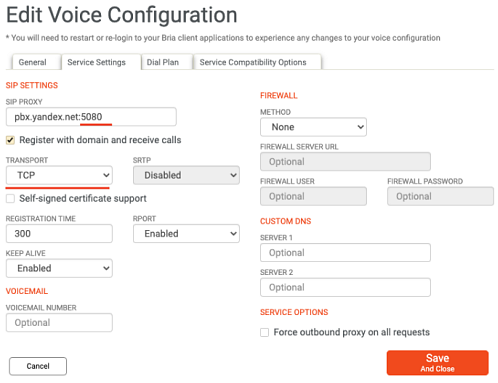
Task: Click the Firewall Password field
Action: coord(440,196)
